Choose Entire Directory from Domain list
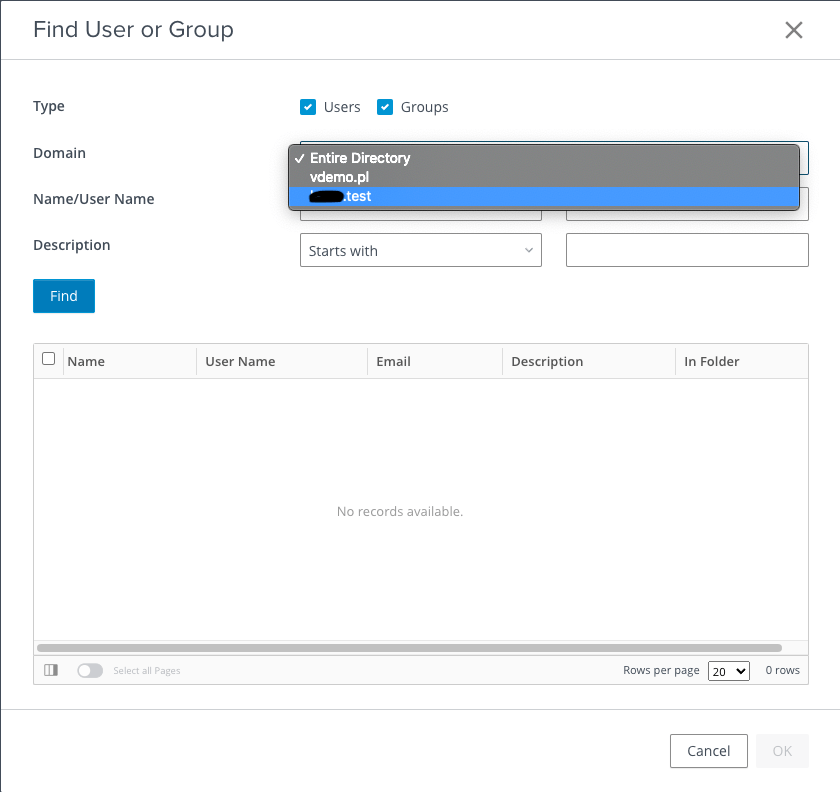The width and height of the screenshot is (840, 792). tap(359, 158)
